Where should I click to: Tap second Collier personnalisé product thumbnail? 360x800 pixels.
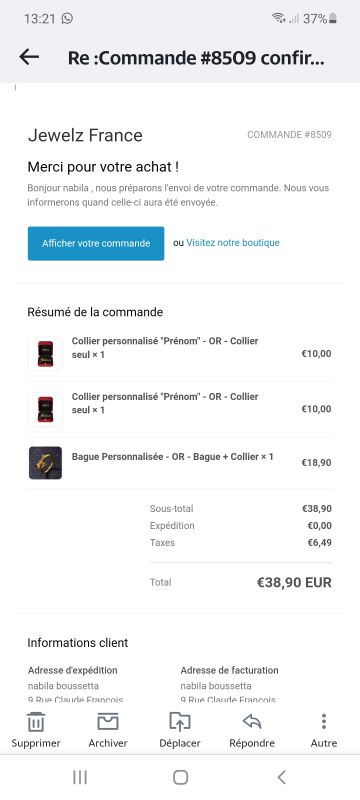[x=45, y=409]
